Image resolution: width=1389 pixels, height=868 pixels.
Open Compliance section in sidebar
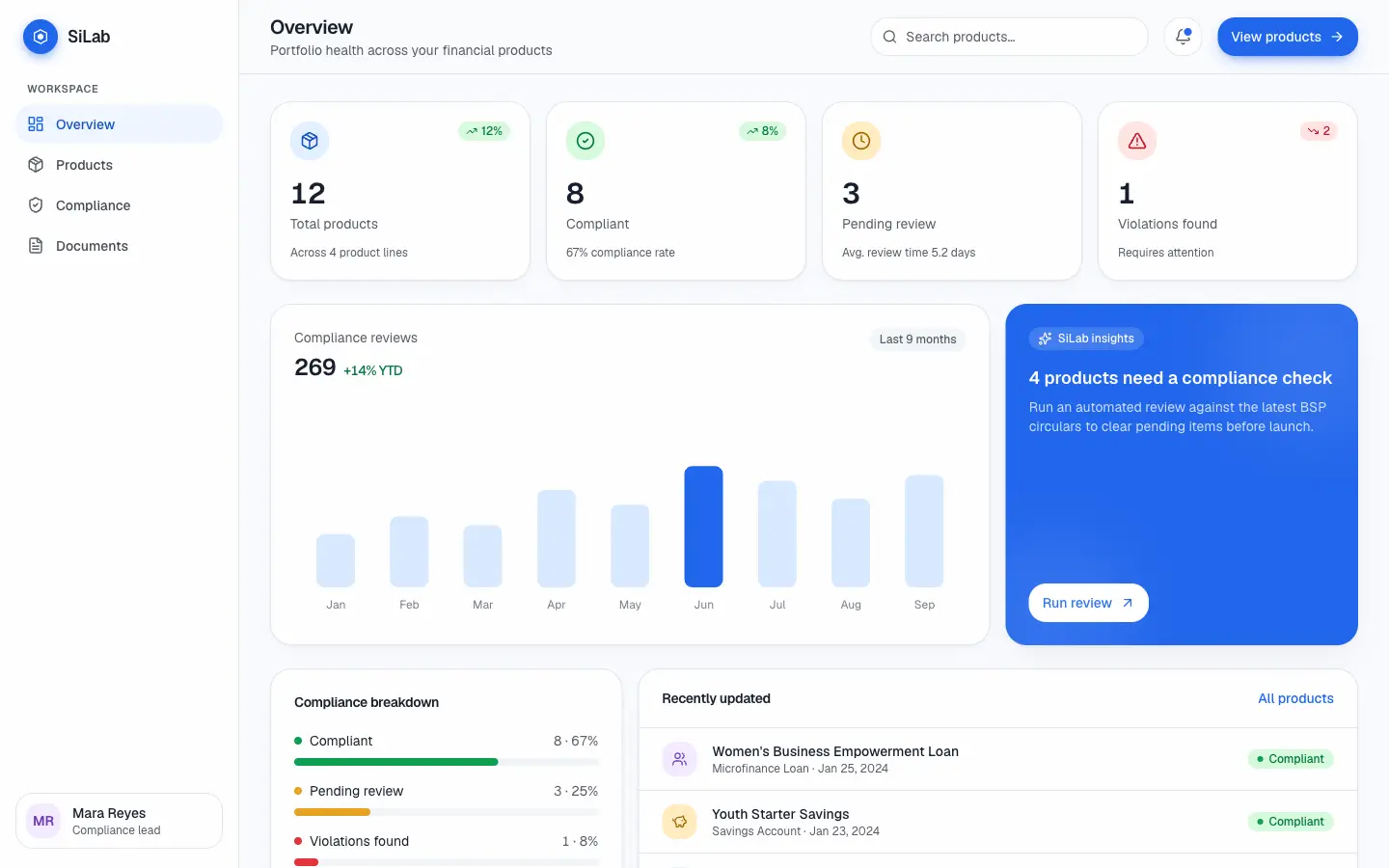(x=120, y=205)
